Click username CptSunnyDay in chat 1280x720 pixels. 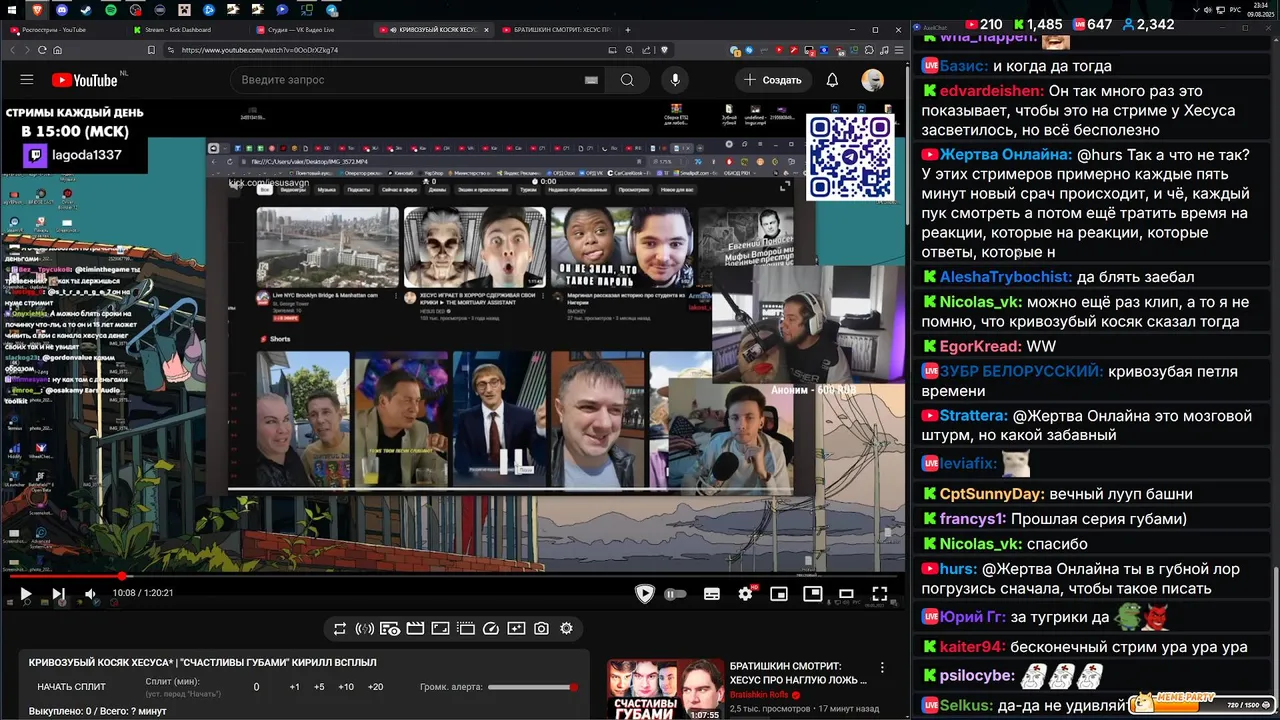point(992,494)
